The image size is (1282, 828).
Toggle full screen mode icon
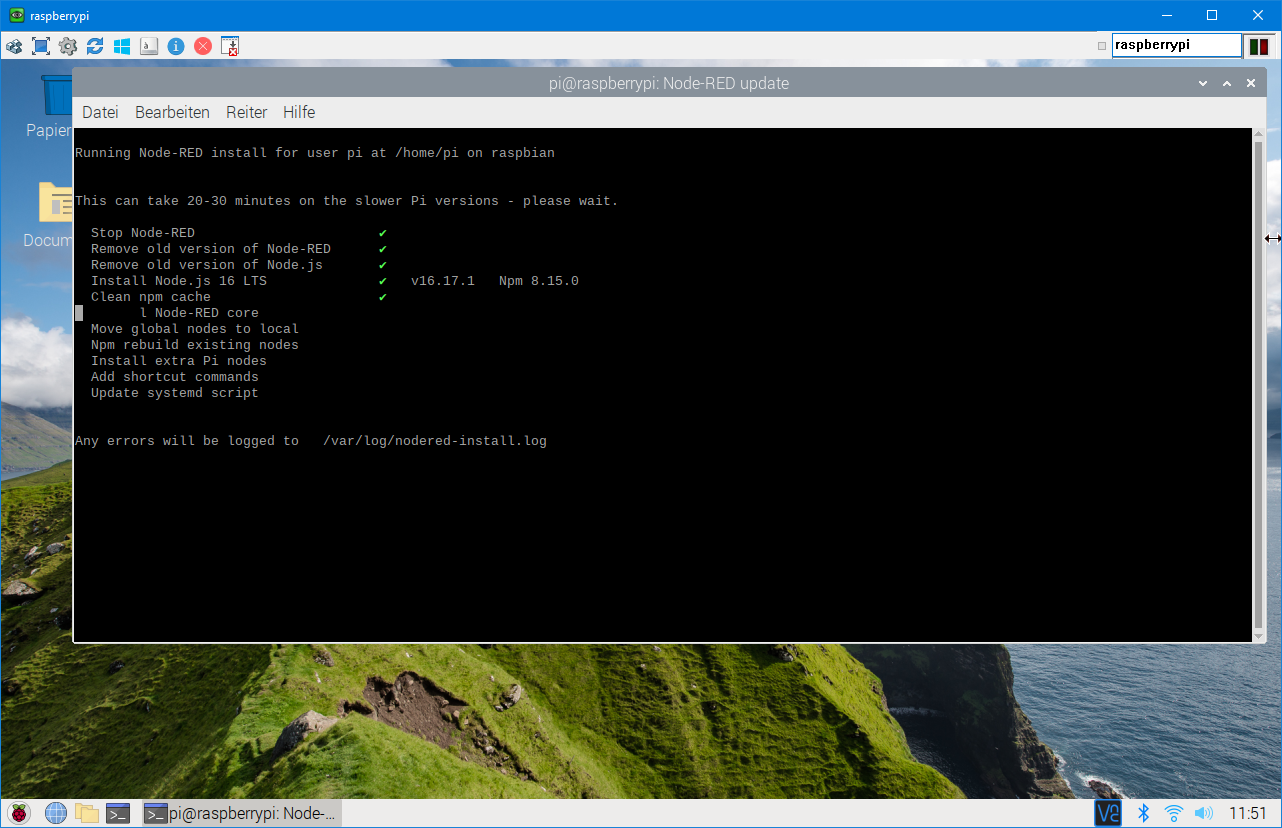pyautogui.click(x=41, y=46)
